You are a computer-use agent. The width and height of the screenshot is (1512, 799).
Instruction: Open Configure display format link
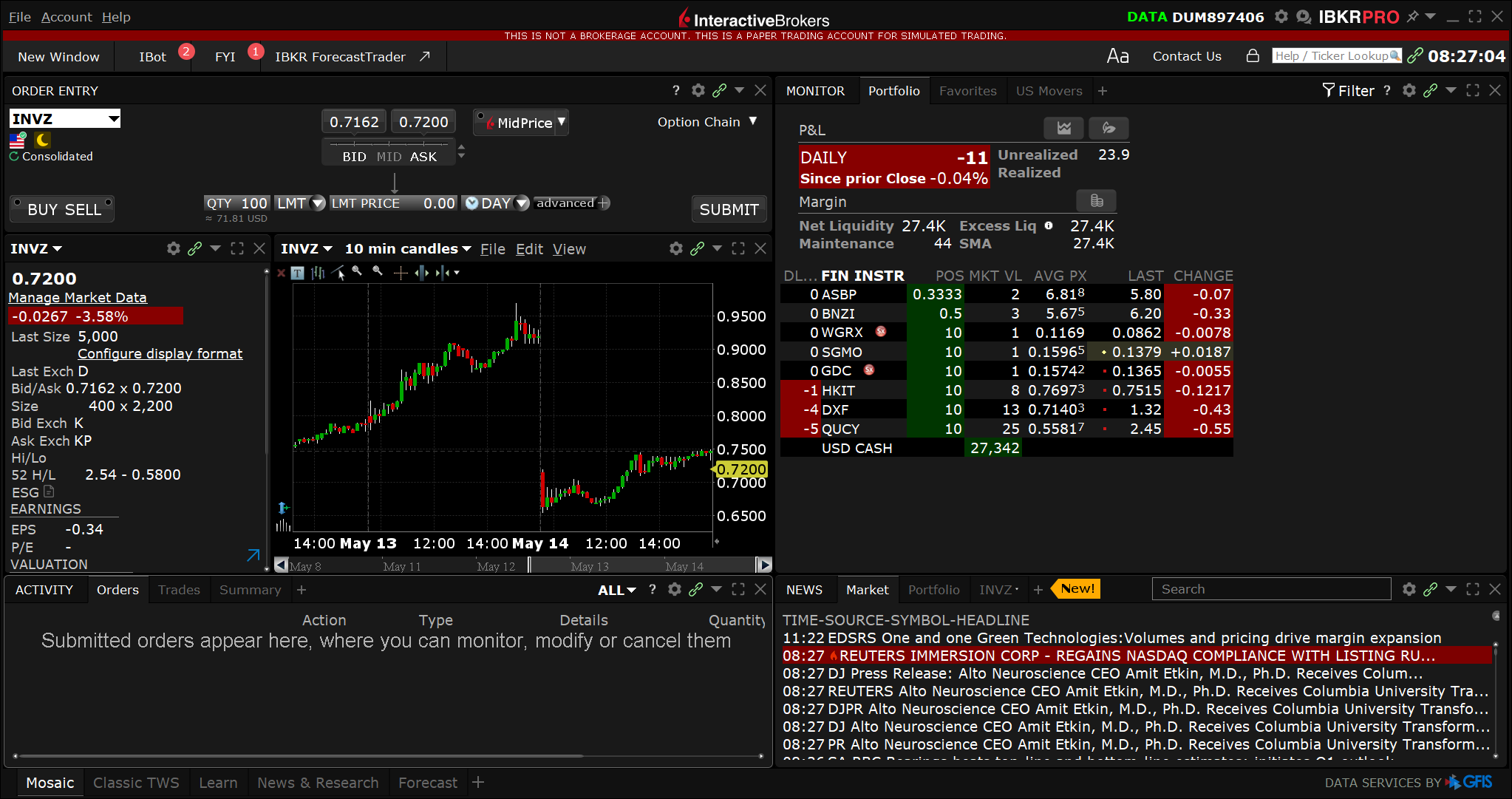(160, 353)
